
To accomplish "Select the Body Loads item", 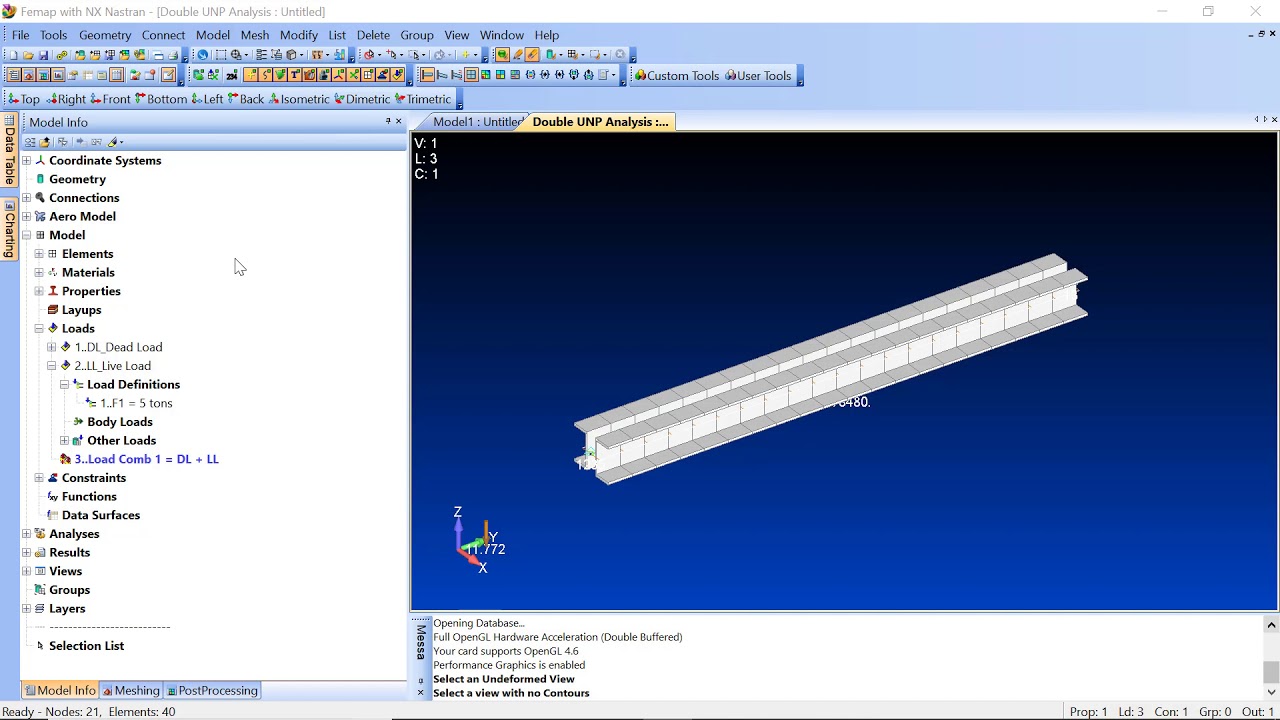I will pyautogui.click(x=120, y=422).
